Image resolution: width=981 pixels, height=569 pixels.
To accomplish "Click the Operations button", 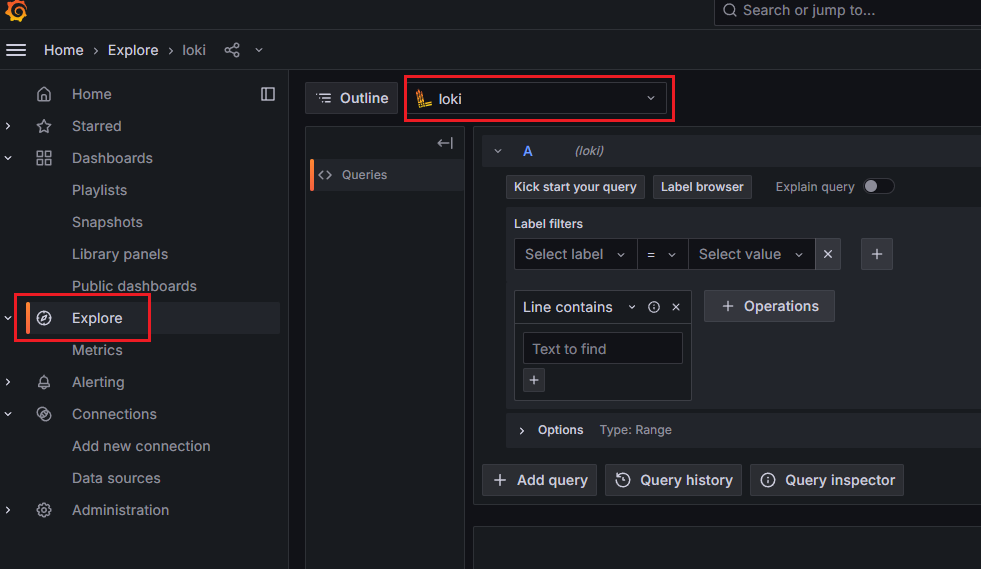I will (769, 306).
